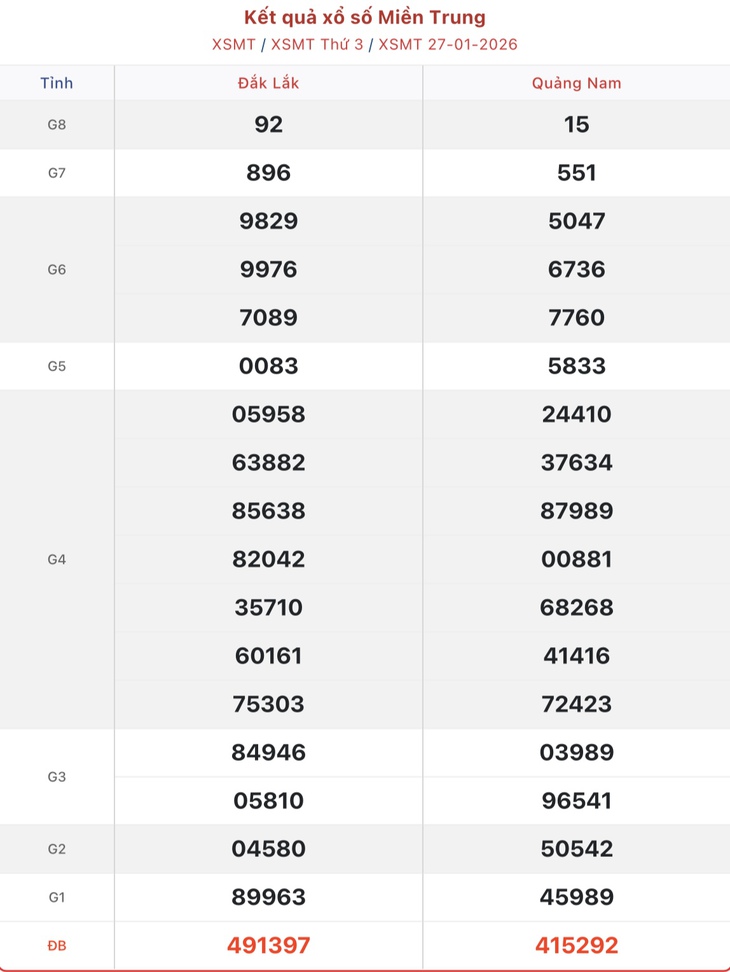Select Quảng Nam G3 number 96541
This screenshot has height=972, width=730.
tap(576, 800)
